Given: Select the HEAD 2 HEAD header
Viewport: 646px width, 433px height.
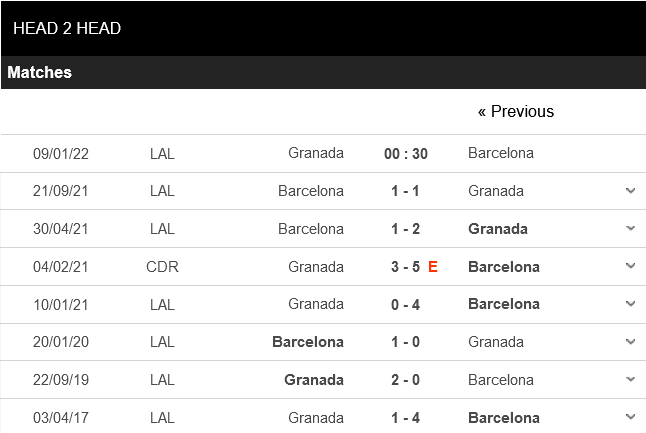Looking at the screenshot, I should click(x=67, y=28).
